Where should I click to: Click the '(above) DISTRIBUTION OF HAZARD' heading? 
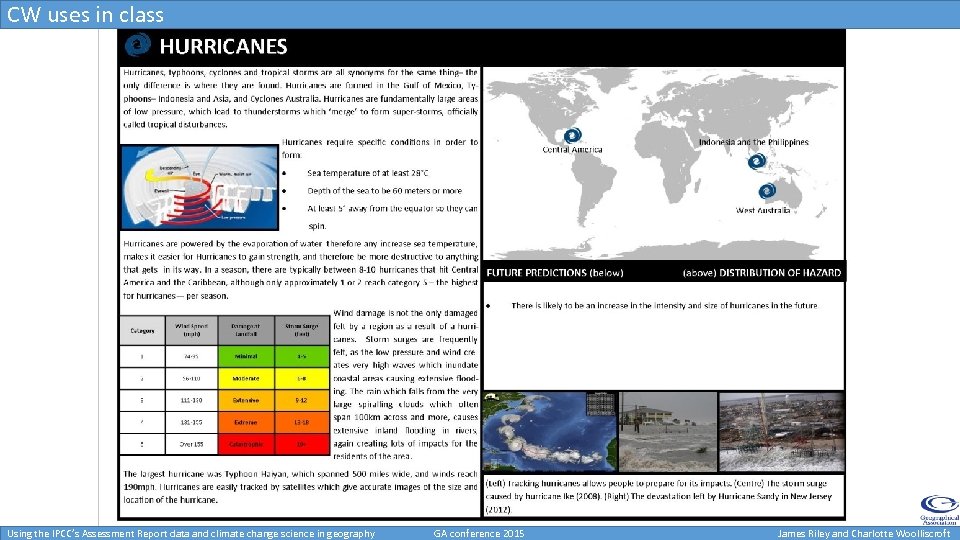click(762, 272)
